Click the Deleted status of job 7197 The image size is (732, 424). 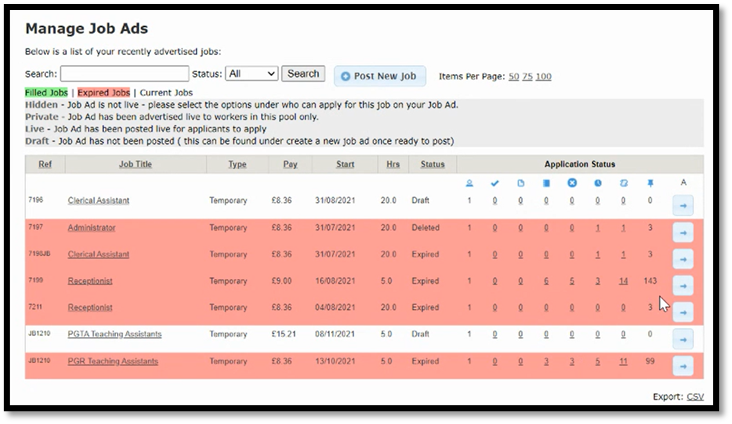(425, 227)
